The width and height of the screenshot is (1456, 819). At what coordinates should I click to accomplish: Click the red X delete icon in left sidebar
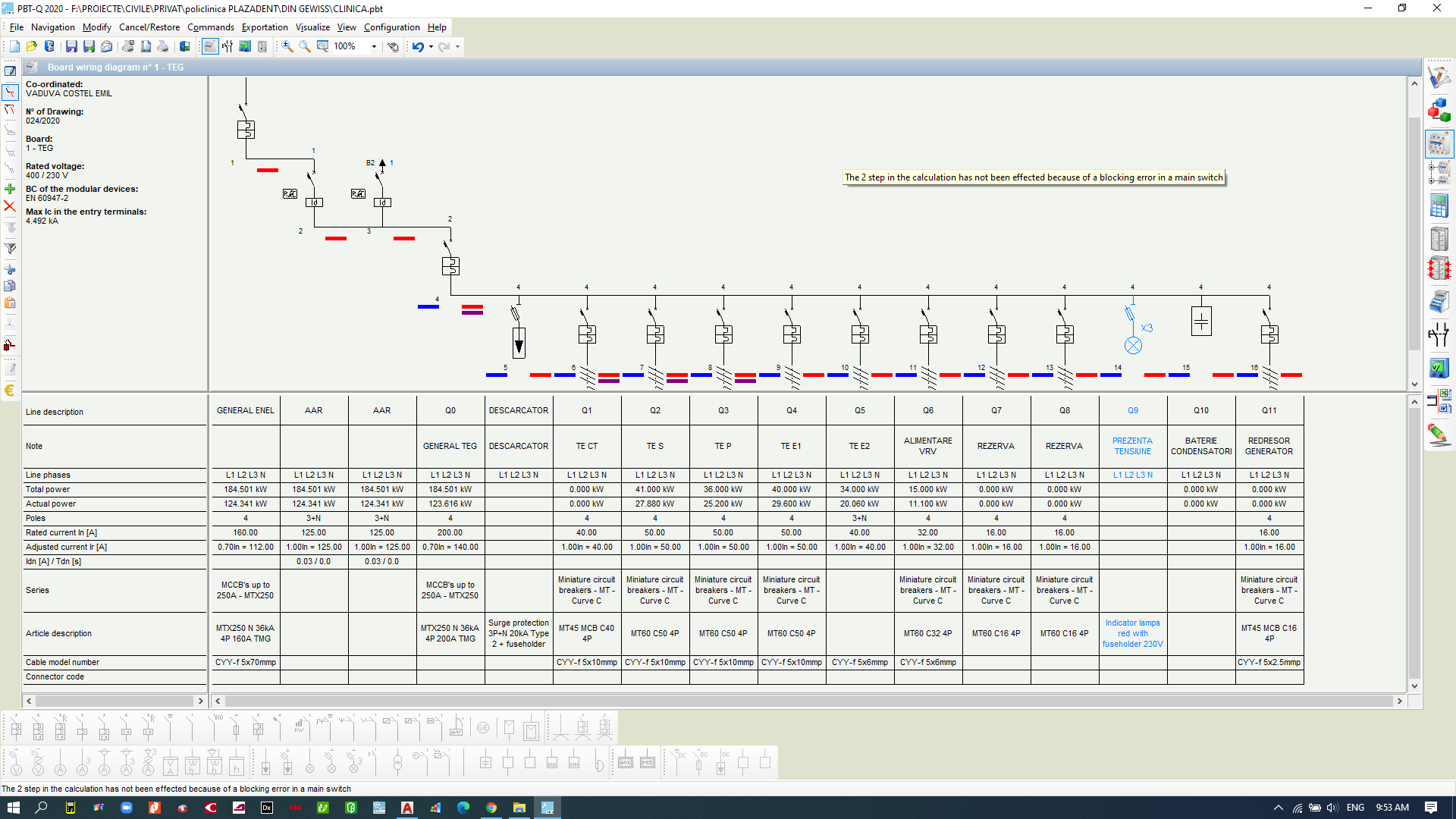click(x=10, y=206)
